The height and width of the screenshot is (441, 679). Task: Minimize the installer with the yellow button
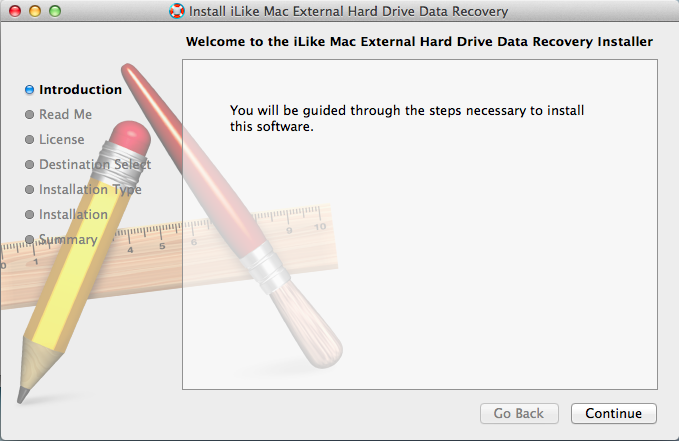[x=35, y=11]
